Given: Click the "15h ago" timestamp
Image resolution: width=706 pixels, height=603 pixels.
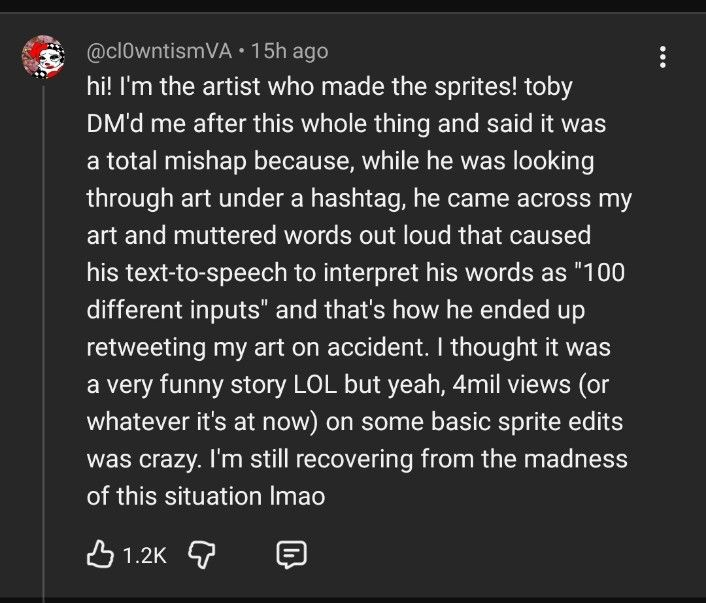Looking at the screenshot, I should pos(290,50).
